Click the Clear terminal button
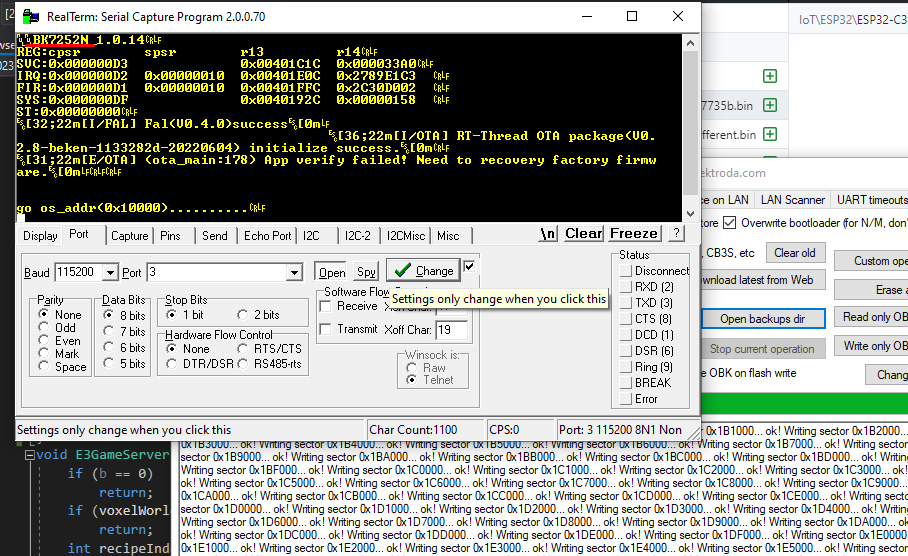Viewport: 908px width, 556px height. [583, 233]
